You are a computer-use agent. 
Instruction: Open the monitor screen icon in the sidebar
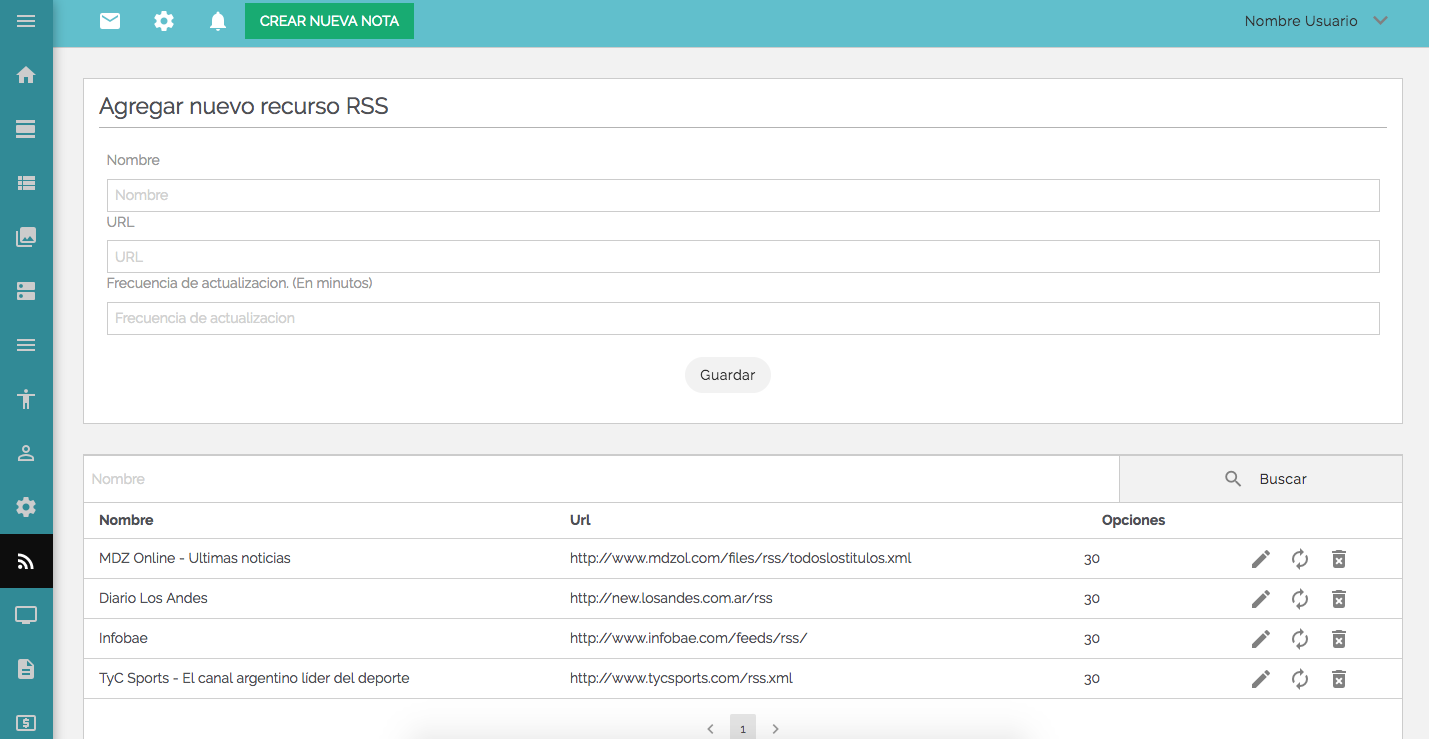point(26,615)
